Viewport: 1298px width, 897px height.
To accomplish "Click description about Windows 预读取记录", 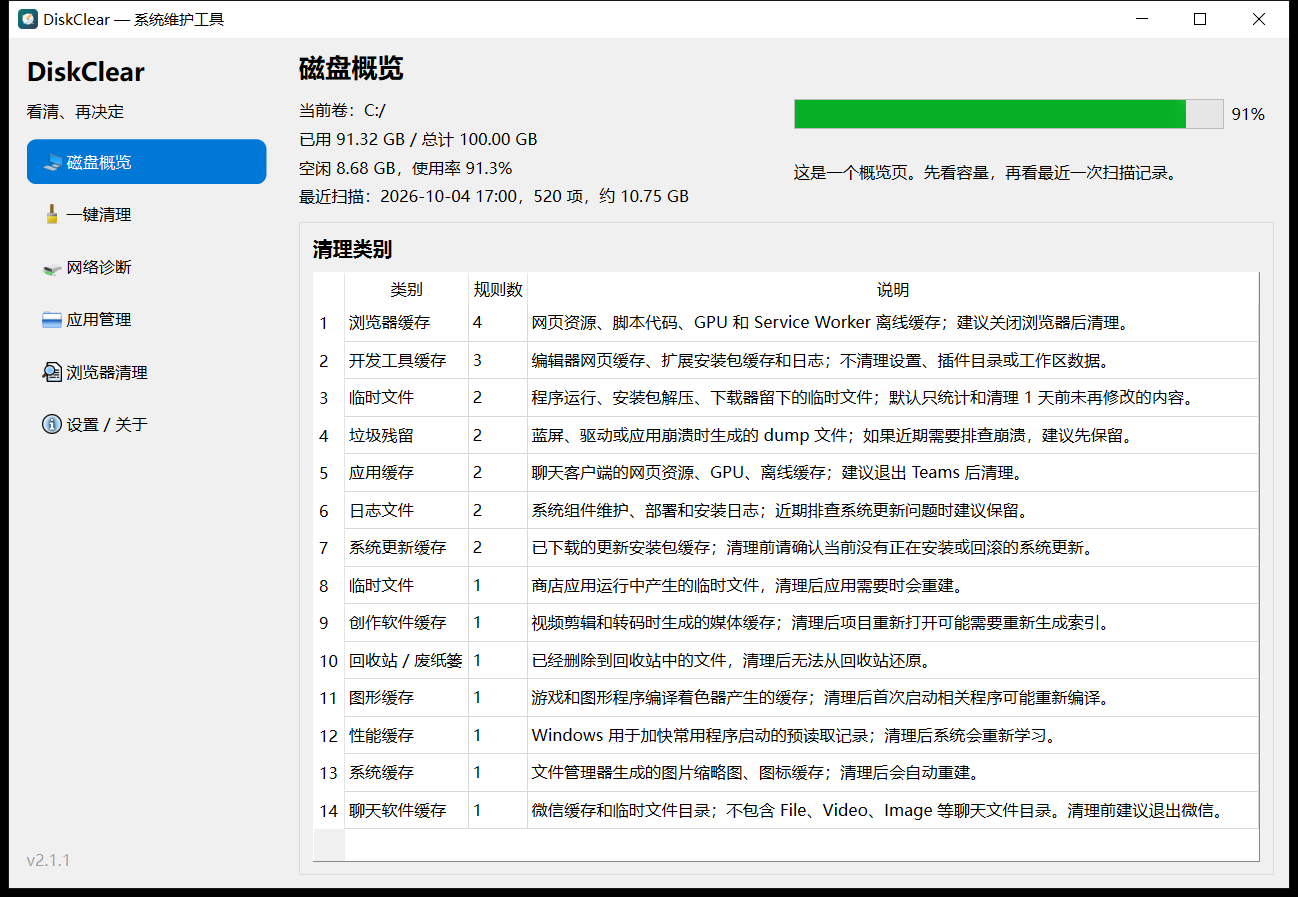I will tap(893, 735).
